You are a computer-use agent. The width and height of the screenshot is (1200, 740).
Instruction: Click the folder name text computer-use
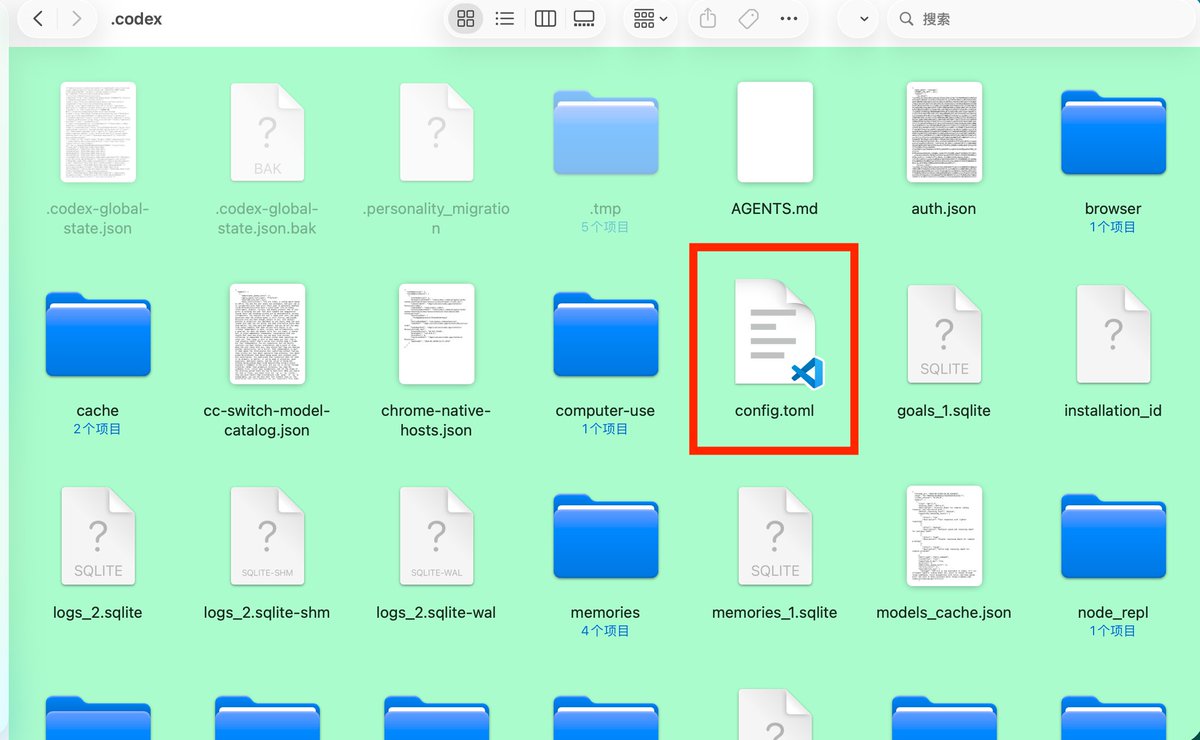[x=605, y=410]
